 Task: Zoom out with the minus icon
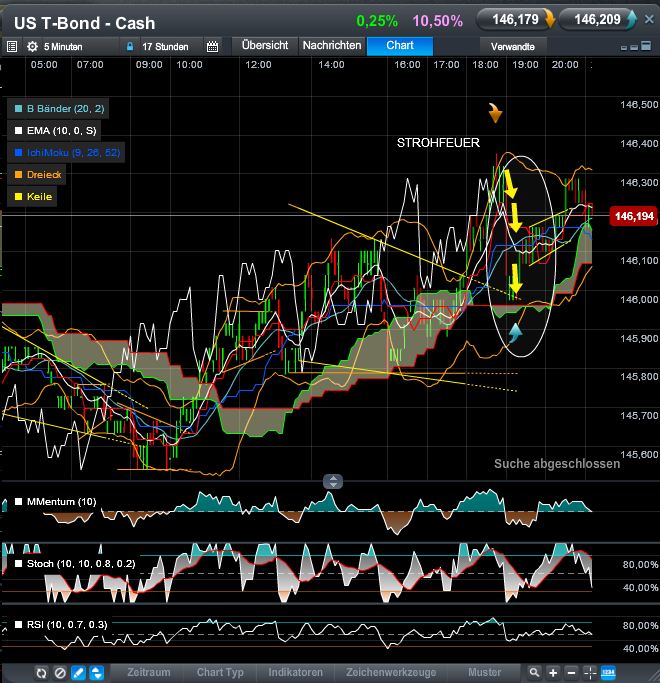[571, 673]
